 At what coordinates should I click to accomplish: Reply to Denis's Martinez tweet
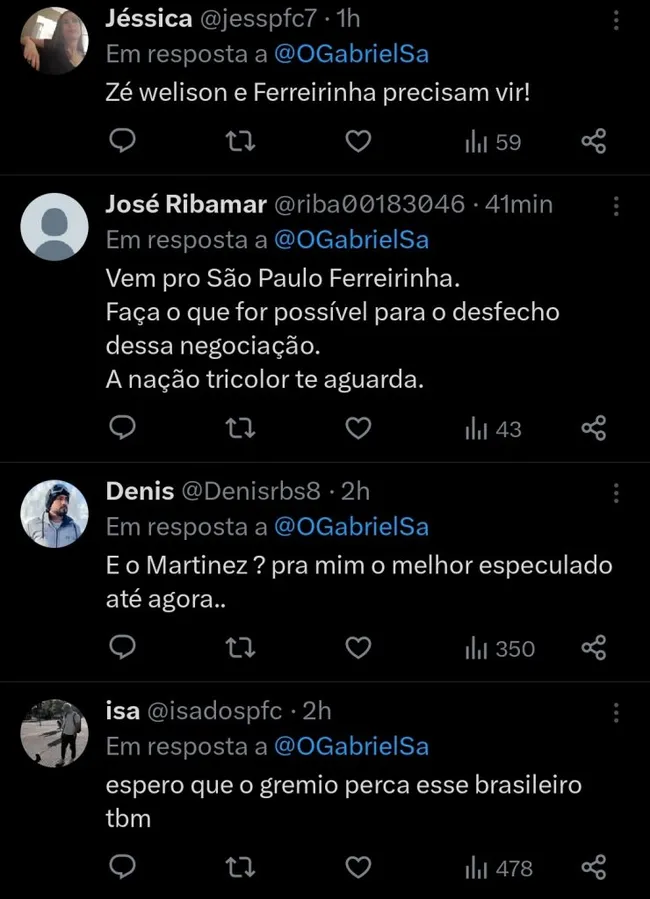[122, 648]
